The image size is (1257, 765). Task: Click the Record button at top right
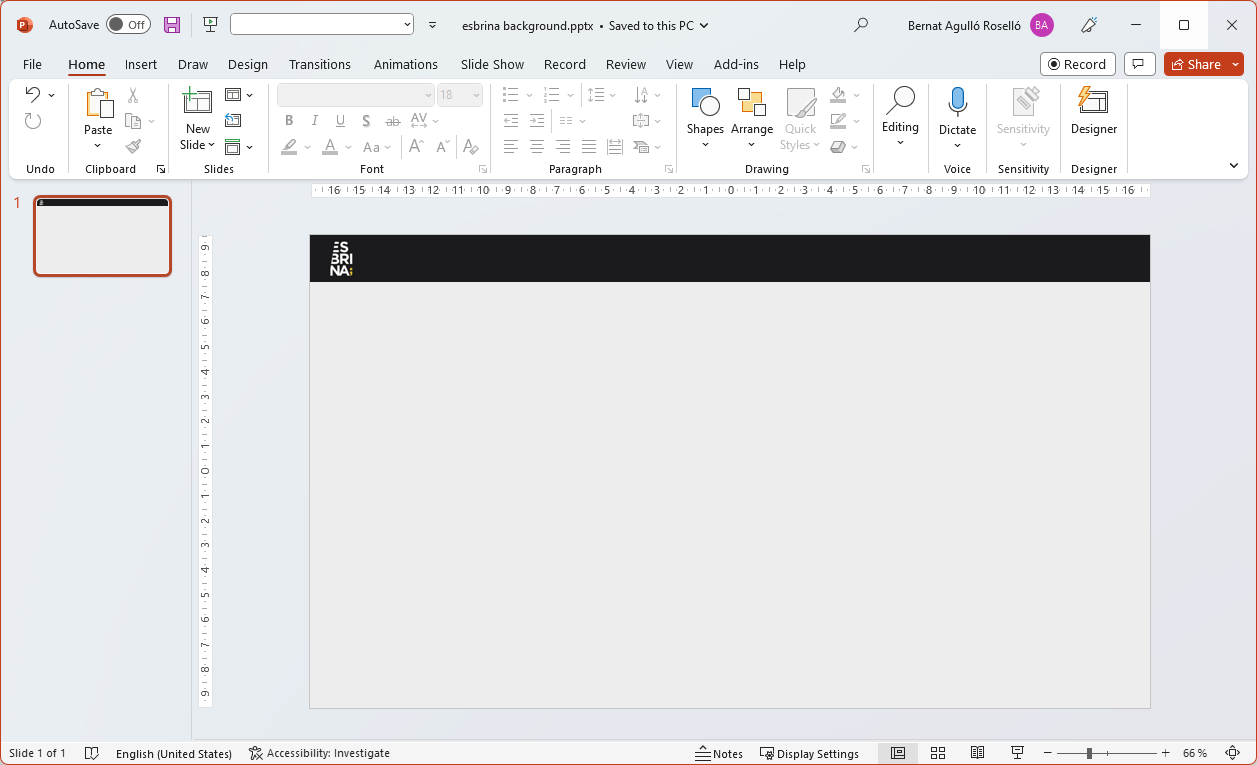pyautogui.click(x=1077, y=65)
